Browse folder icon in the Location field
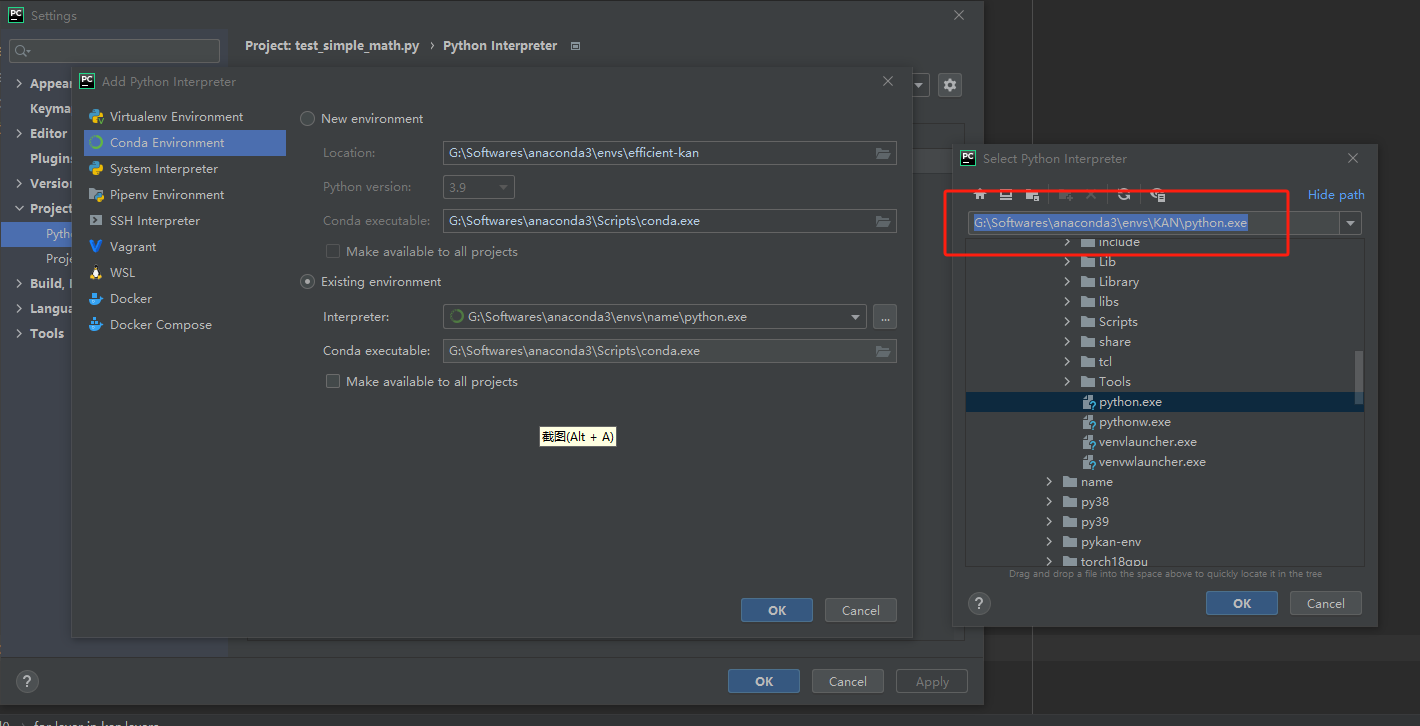Image resolution: width=1420 pixels, height=726 pixels. click(x=883, y=153)
